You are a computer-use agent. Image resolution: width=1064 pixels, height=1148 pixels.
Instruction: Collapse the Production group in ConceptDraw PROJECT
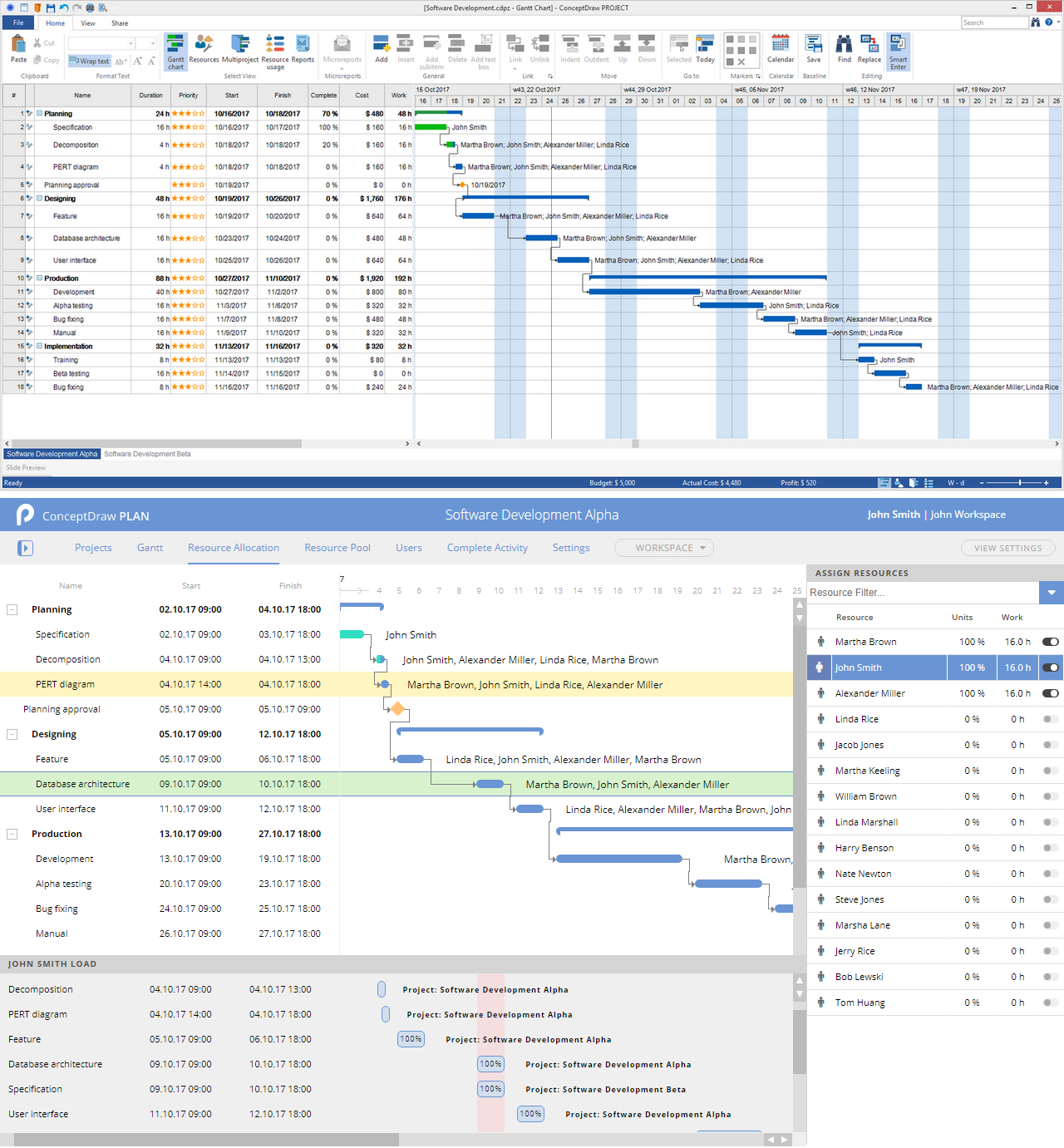click(39, 278)
